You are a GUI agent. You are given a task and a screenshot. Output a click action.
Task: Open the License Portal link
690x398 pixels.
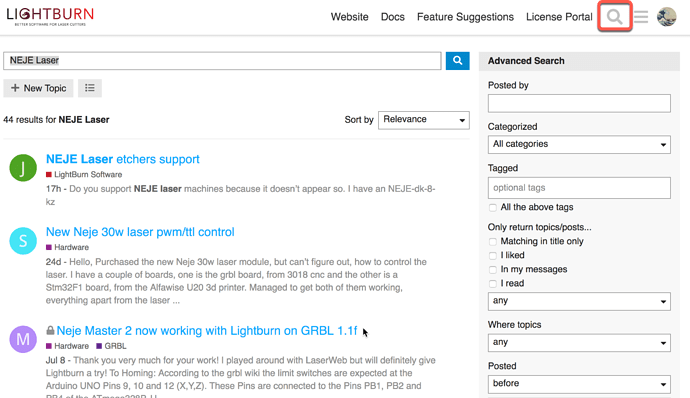point(559,17)
